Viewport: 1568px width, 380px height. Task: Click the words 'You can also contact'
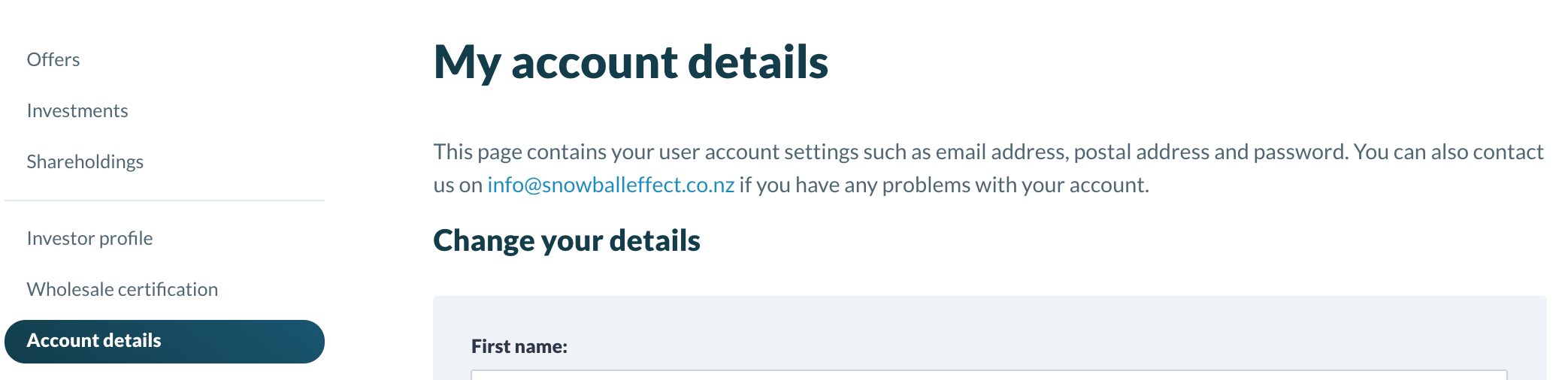[1448, 152]
